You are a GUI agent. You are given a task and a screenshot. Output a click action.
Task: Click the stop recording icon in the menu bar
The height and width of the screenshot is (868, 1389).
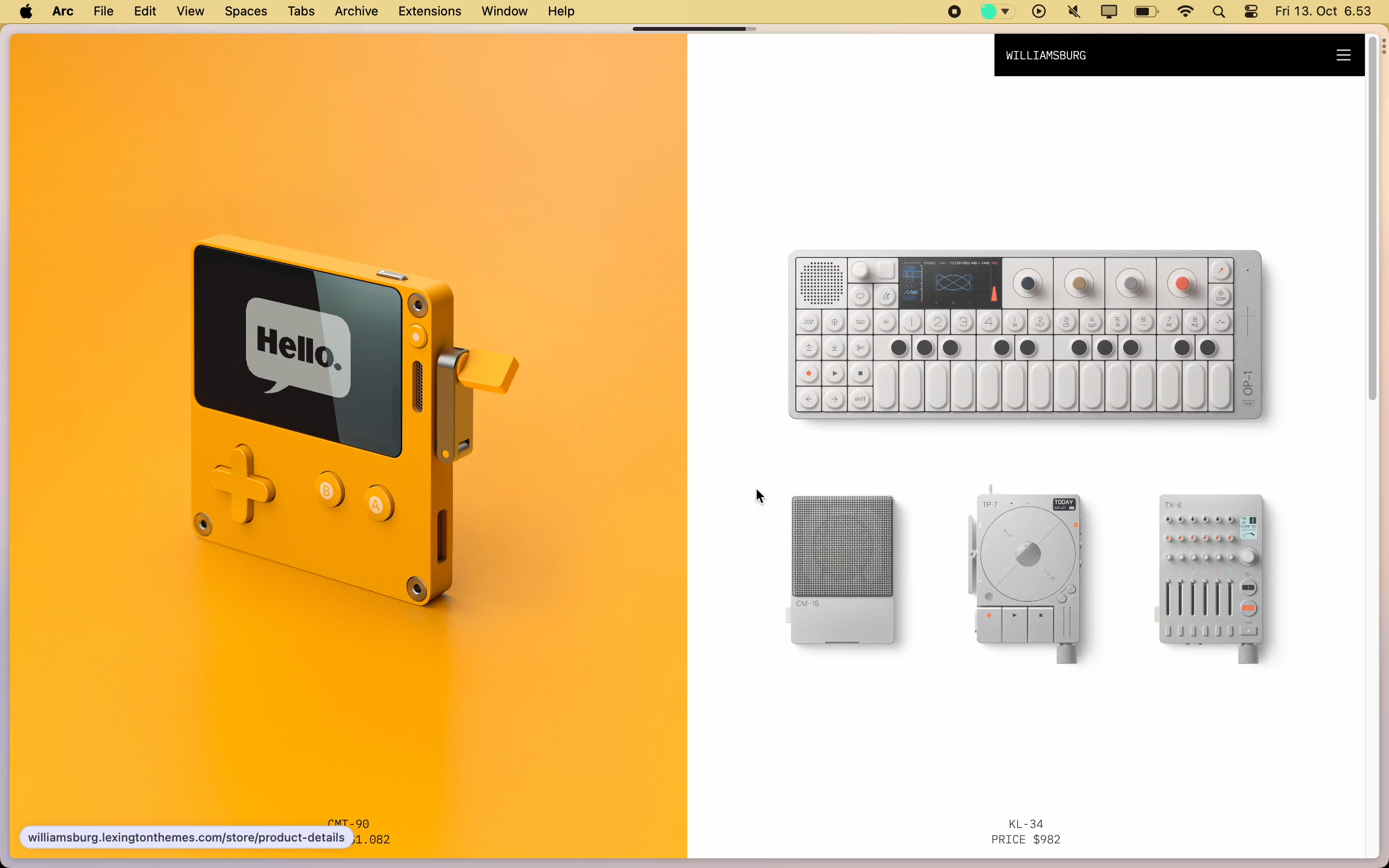(954, 11)
